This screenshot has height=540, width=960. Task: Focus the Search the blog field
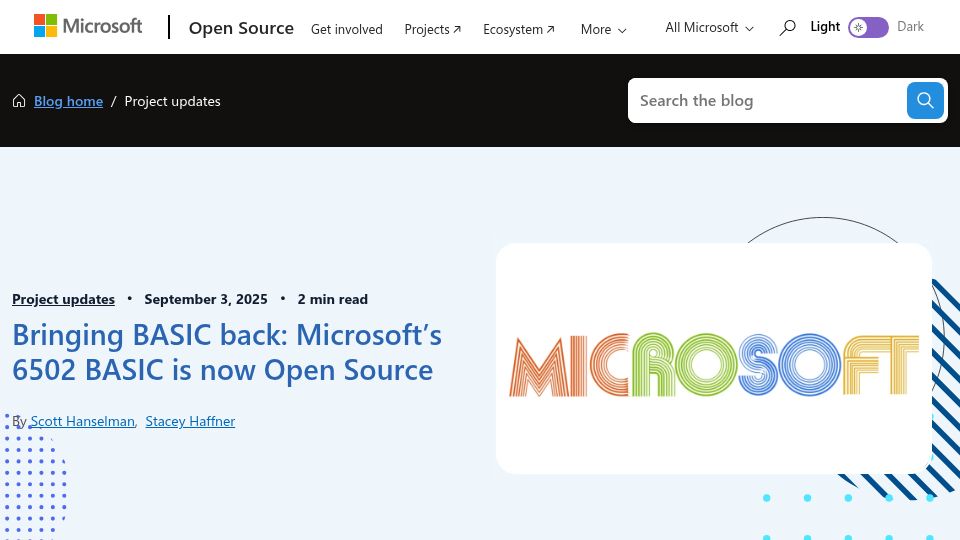click(767, 100)
